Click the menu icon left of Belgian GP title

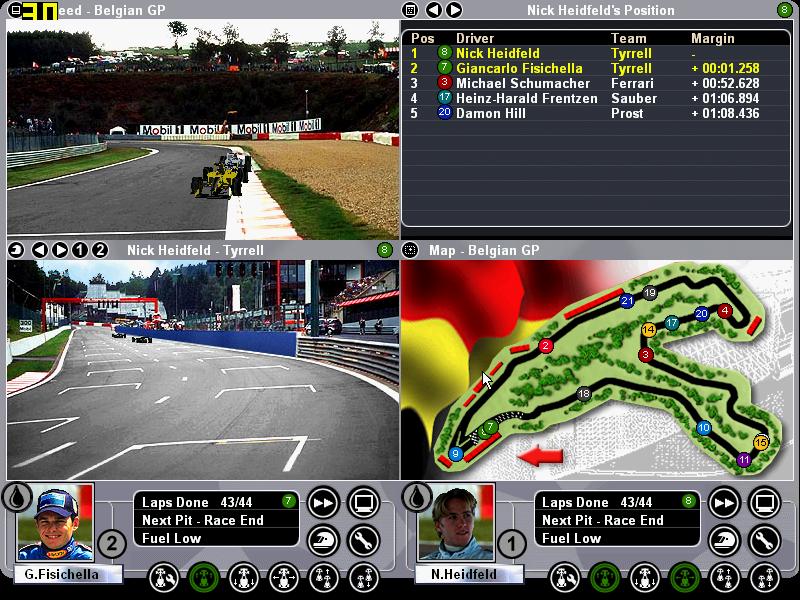pos(16,10)
